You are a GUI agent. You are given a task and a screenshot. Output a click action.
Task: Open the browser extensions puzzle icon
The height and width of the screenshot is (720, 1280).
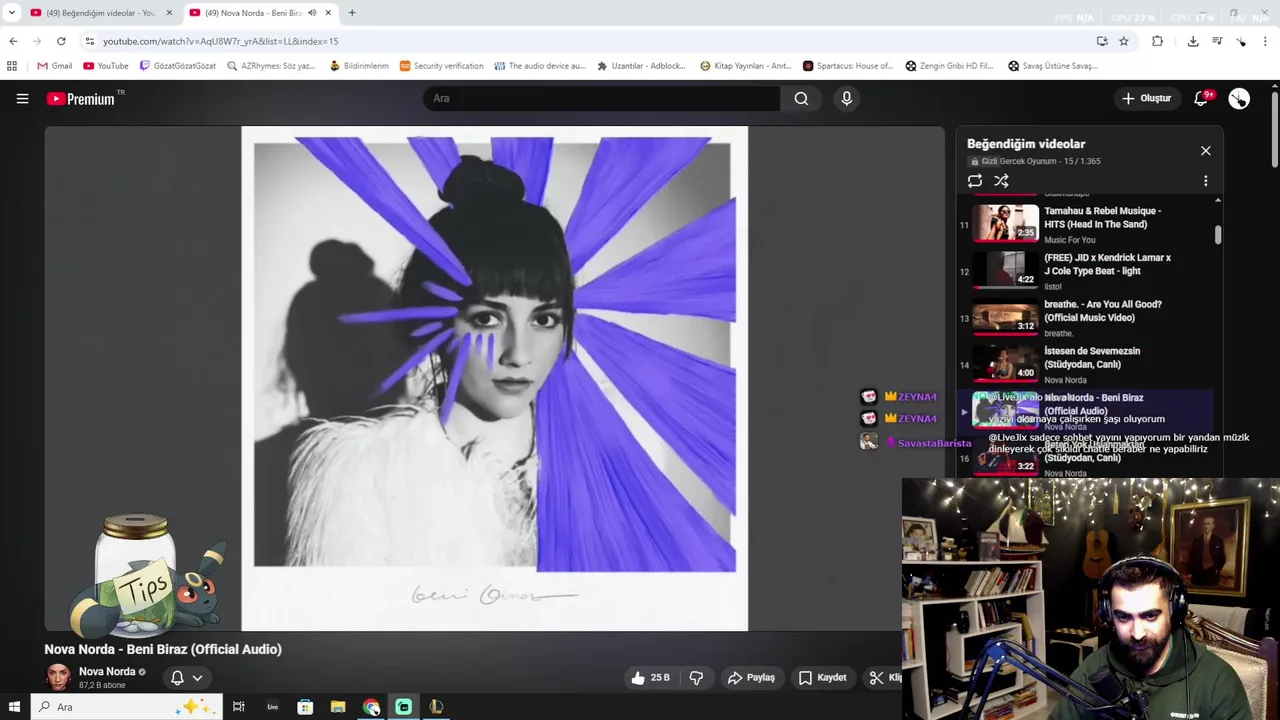[x=1157, y=41]
